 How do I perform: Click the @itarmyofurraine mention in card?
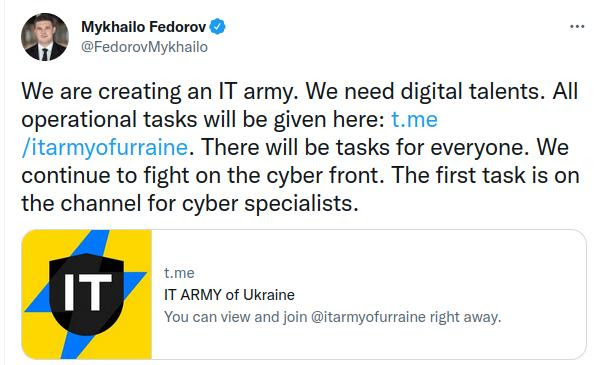(x=368, y=317)
